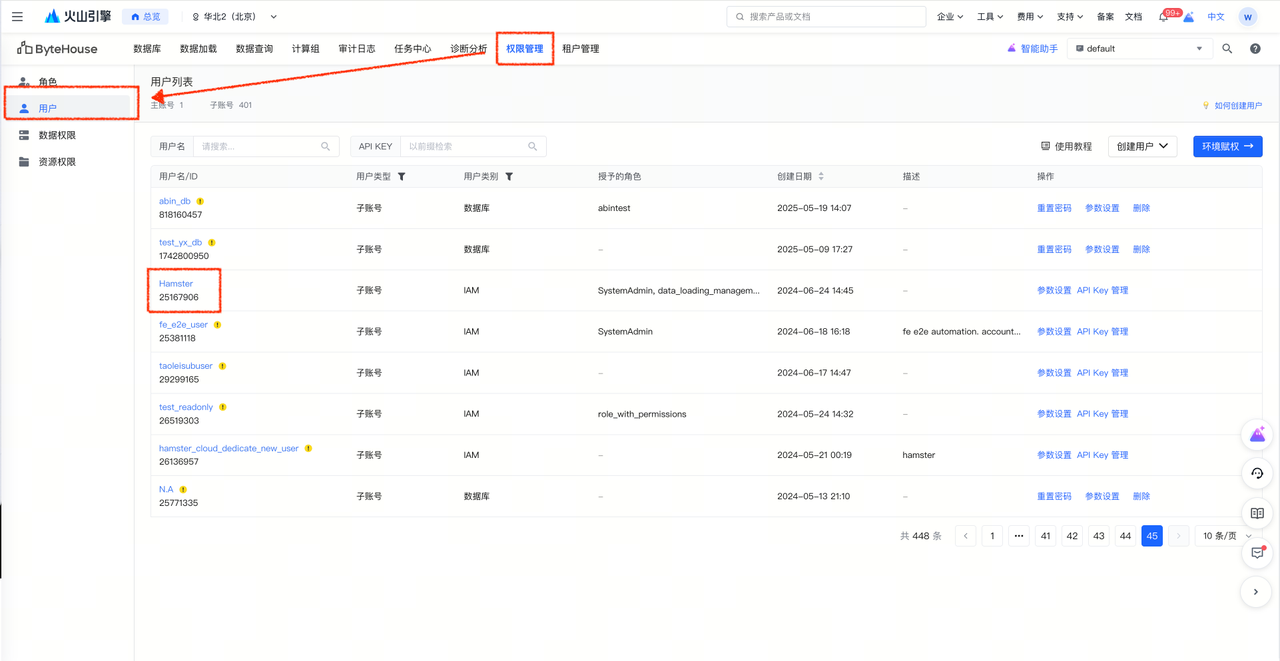This screenshot has width=1280, height=661.
Task: Open the 智能助手 assistant
Action: pyautogui.click(x=1032, y=48)
